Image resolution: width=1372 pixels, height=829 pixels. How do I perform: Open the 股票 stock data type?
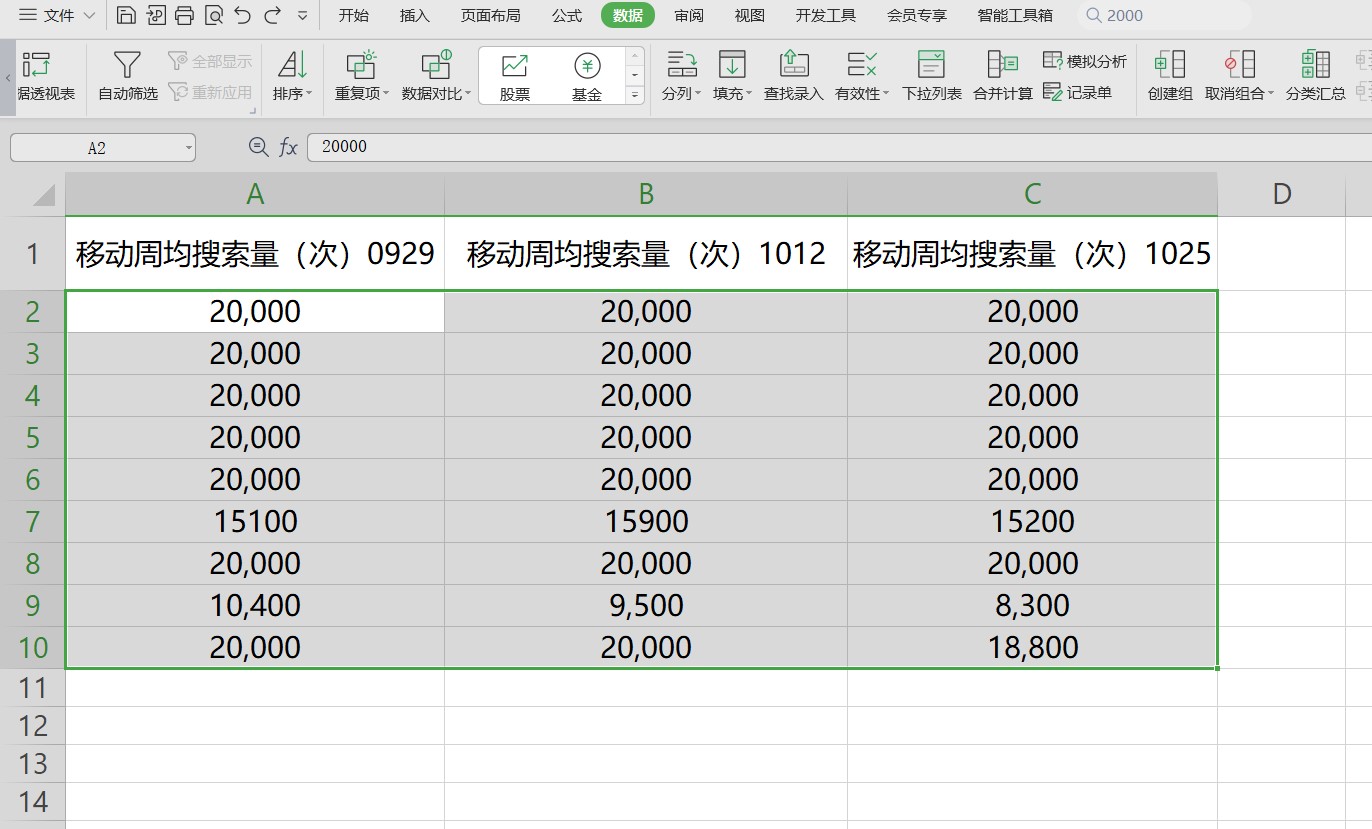click(515, 76)
